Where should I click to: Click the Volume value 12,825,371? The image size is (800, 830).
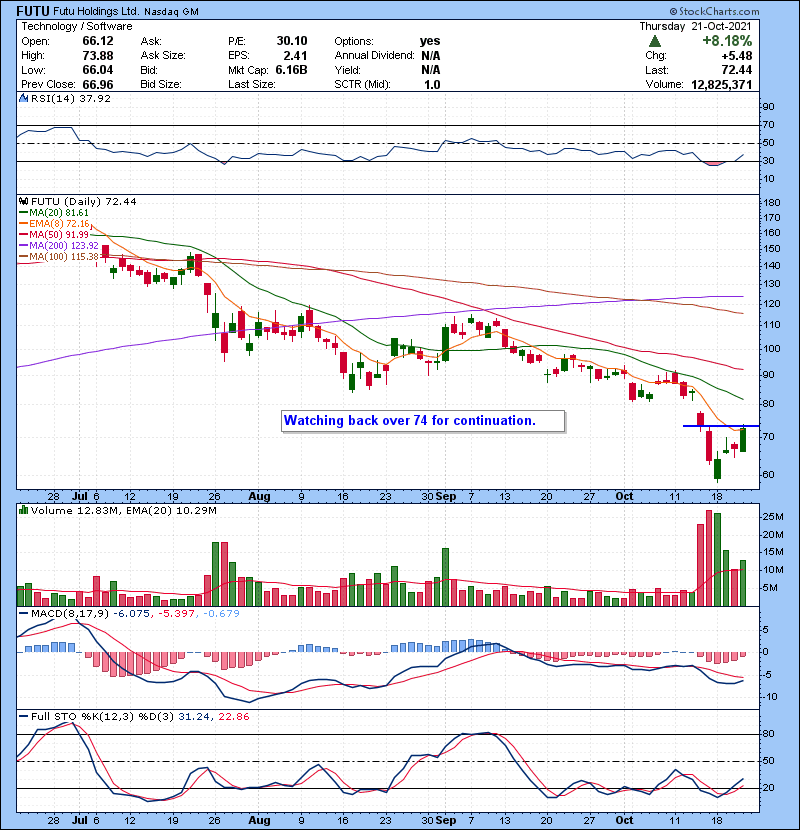point(722,84)
